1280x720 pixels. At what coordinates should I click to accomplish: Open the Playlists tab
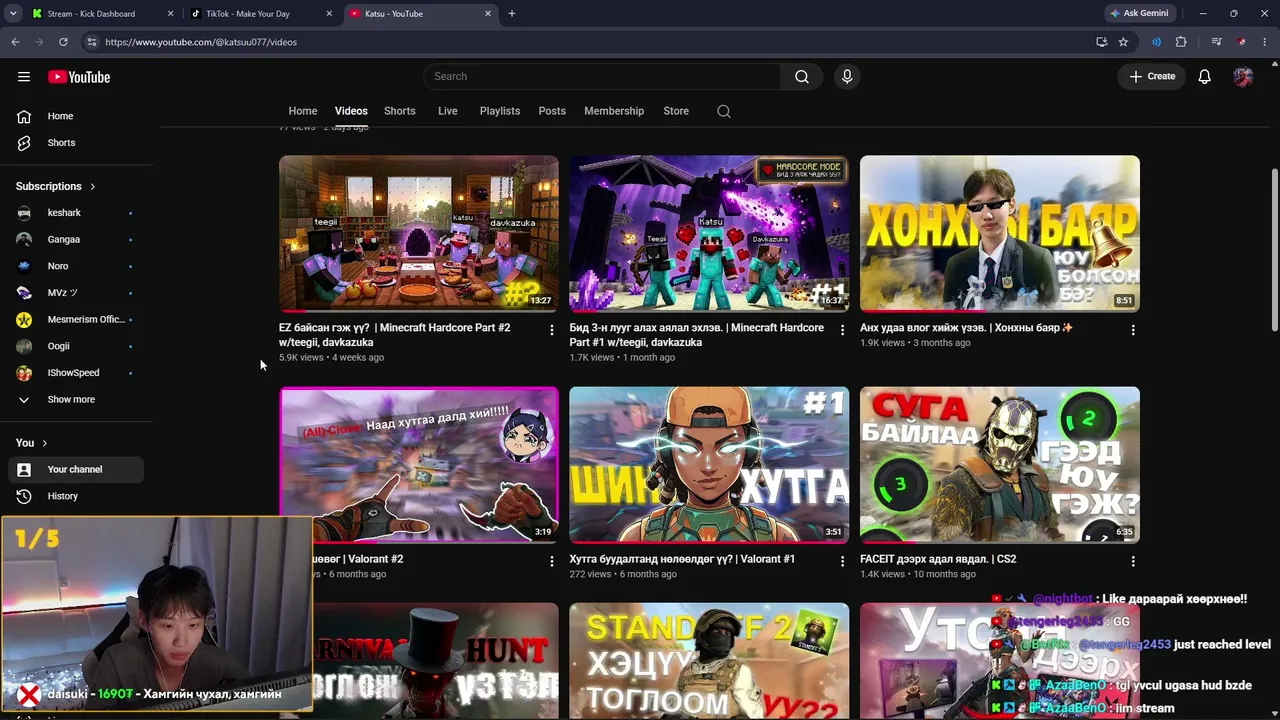pyautogui.click(x=500, y=111)
